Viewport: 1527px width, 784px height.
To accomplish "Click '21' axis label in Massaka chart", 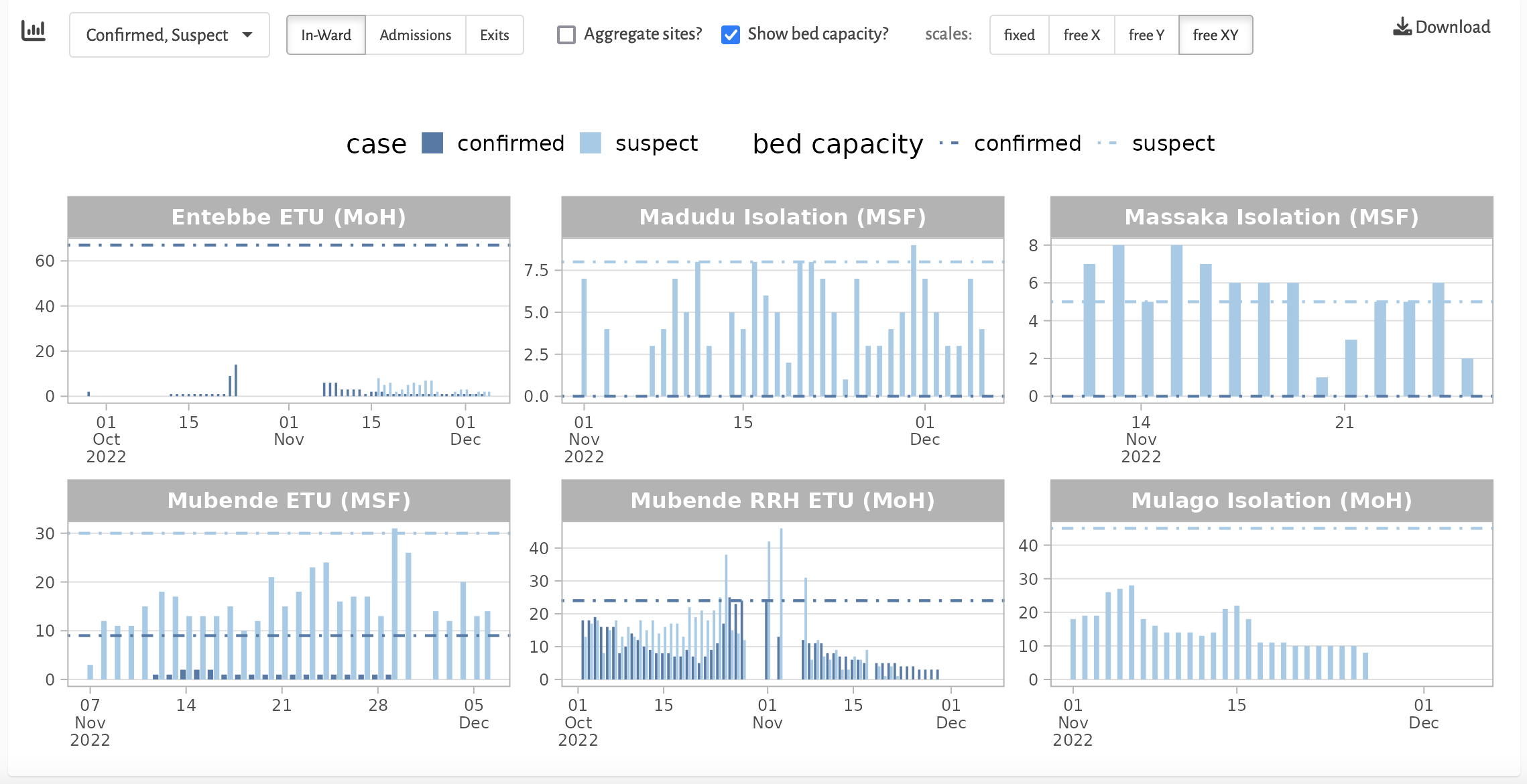I will [1345, 422].
